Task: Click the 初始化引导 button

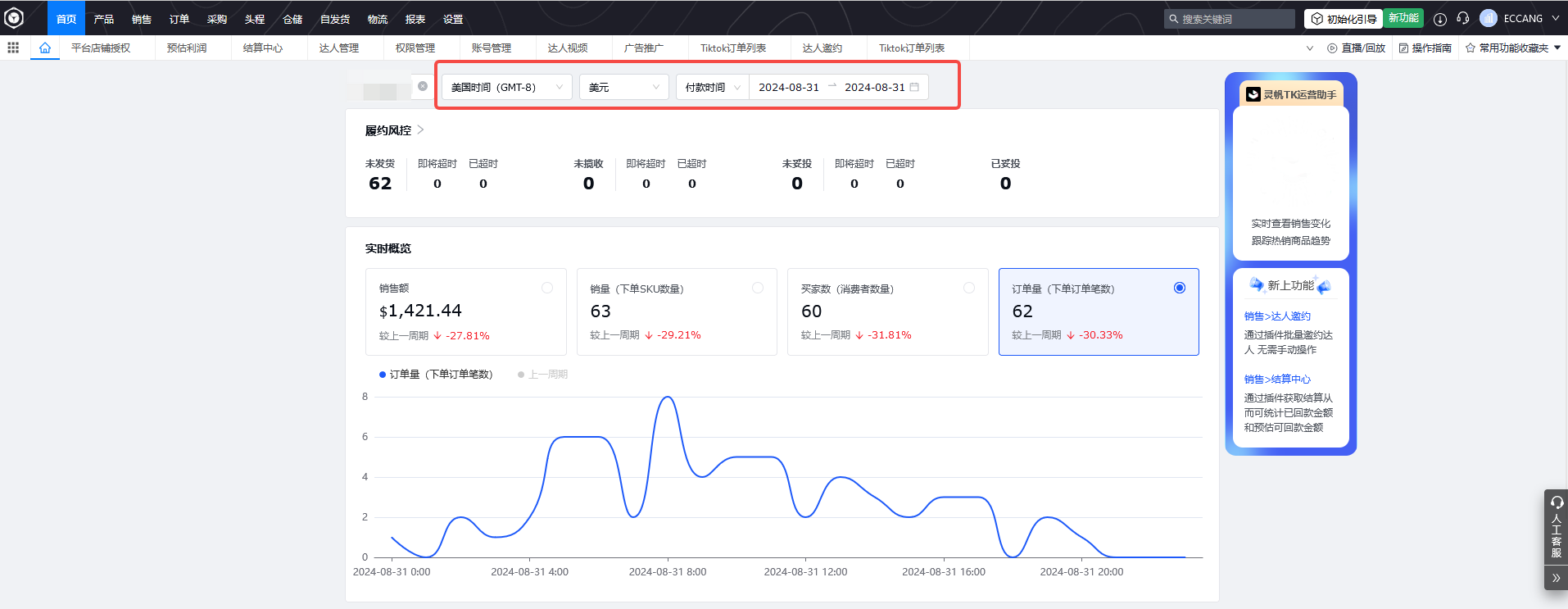Action: pyautogui.click(x=1344, y=19)
